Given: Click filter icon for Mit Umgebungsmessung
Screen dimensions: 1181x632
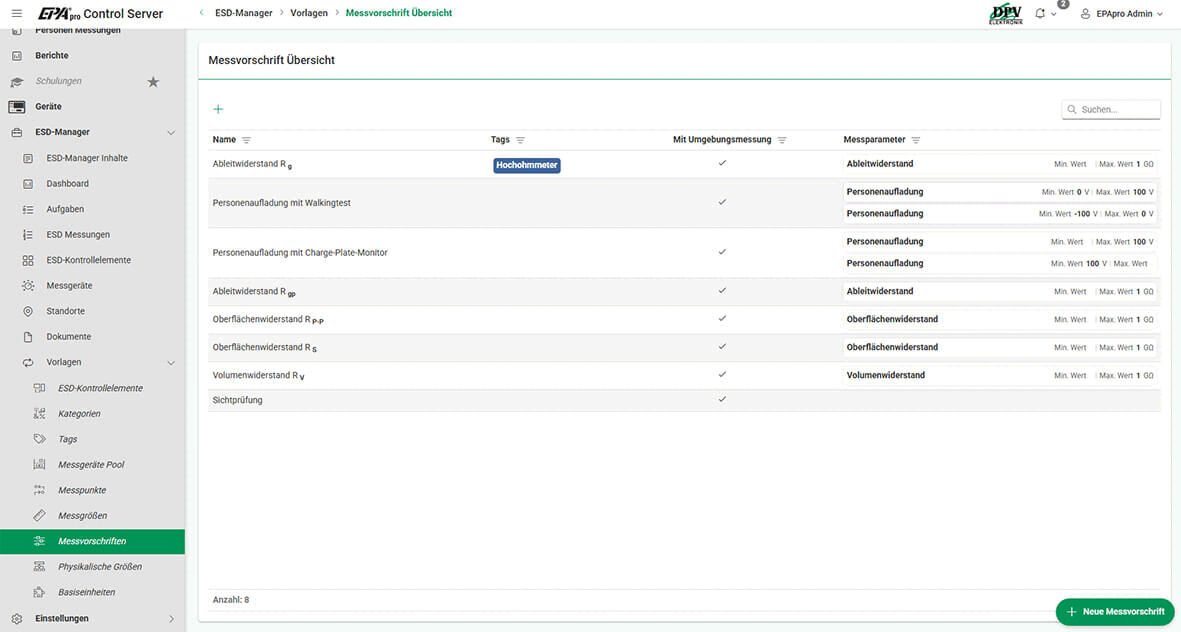Looking at the screenshot, I should [x=782, y=140].
